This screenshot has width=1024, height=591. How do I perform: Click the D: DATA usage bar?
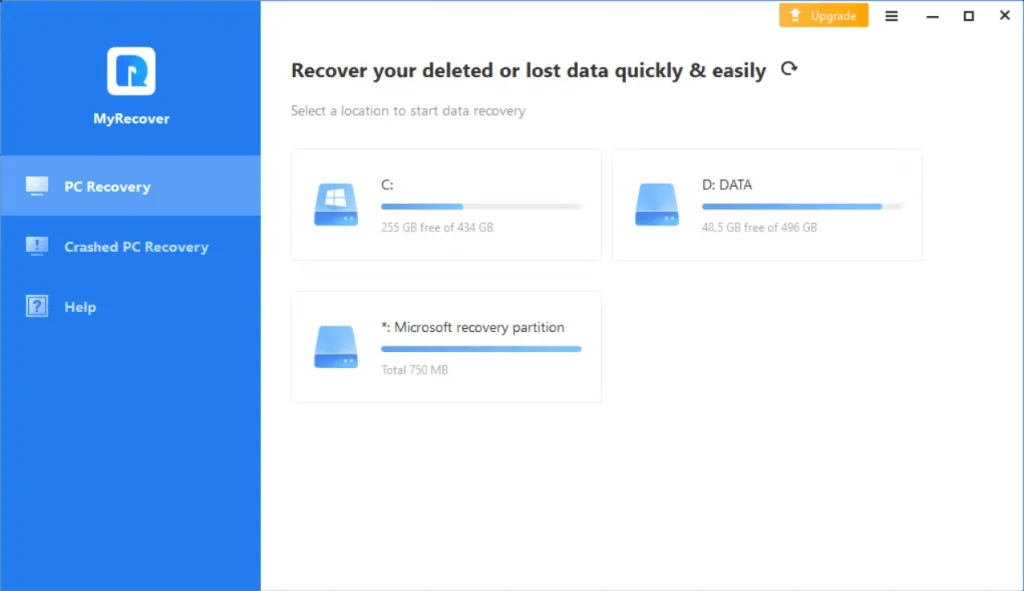802,207
